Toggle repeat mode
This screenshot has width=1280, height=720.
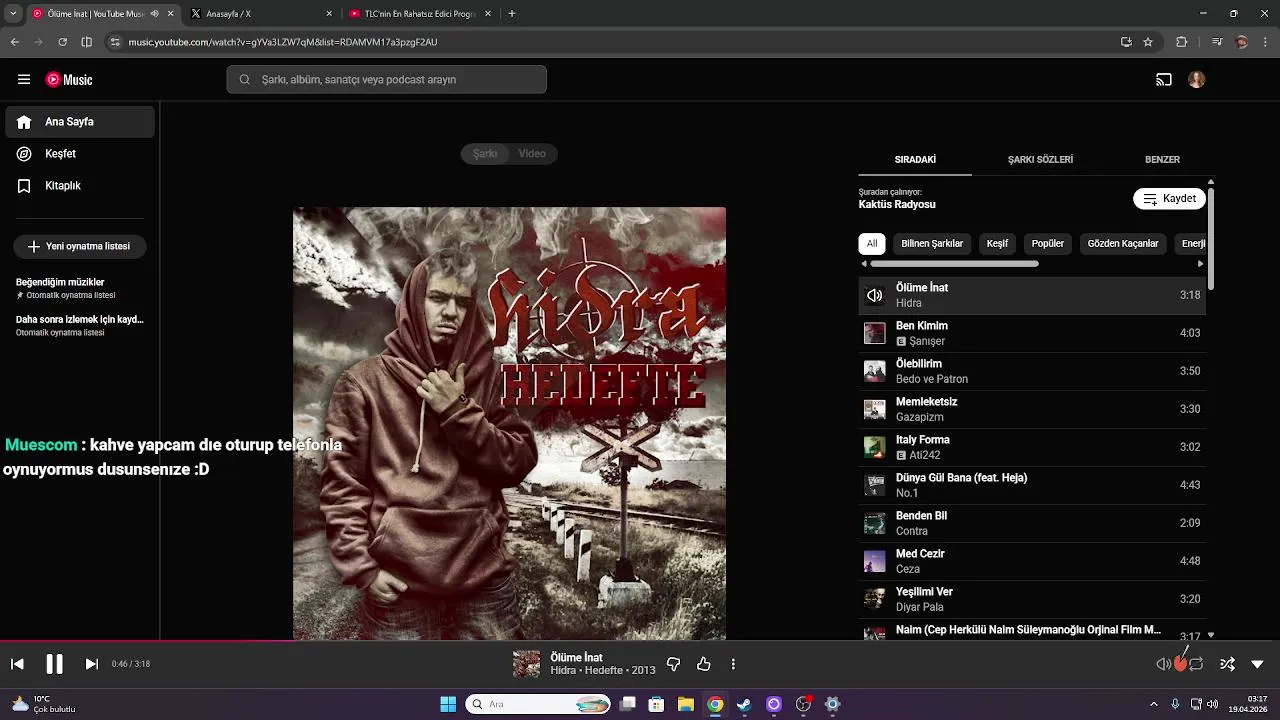tap(1196, 664)
